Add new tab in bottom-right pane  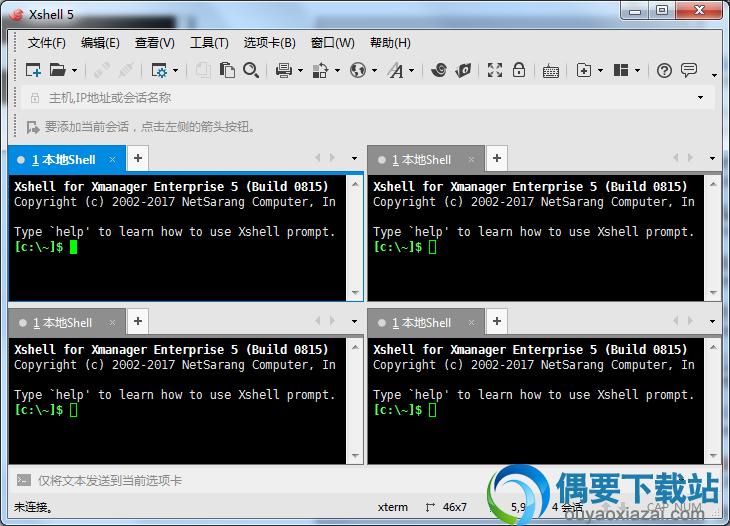(497, 321)
